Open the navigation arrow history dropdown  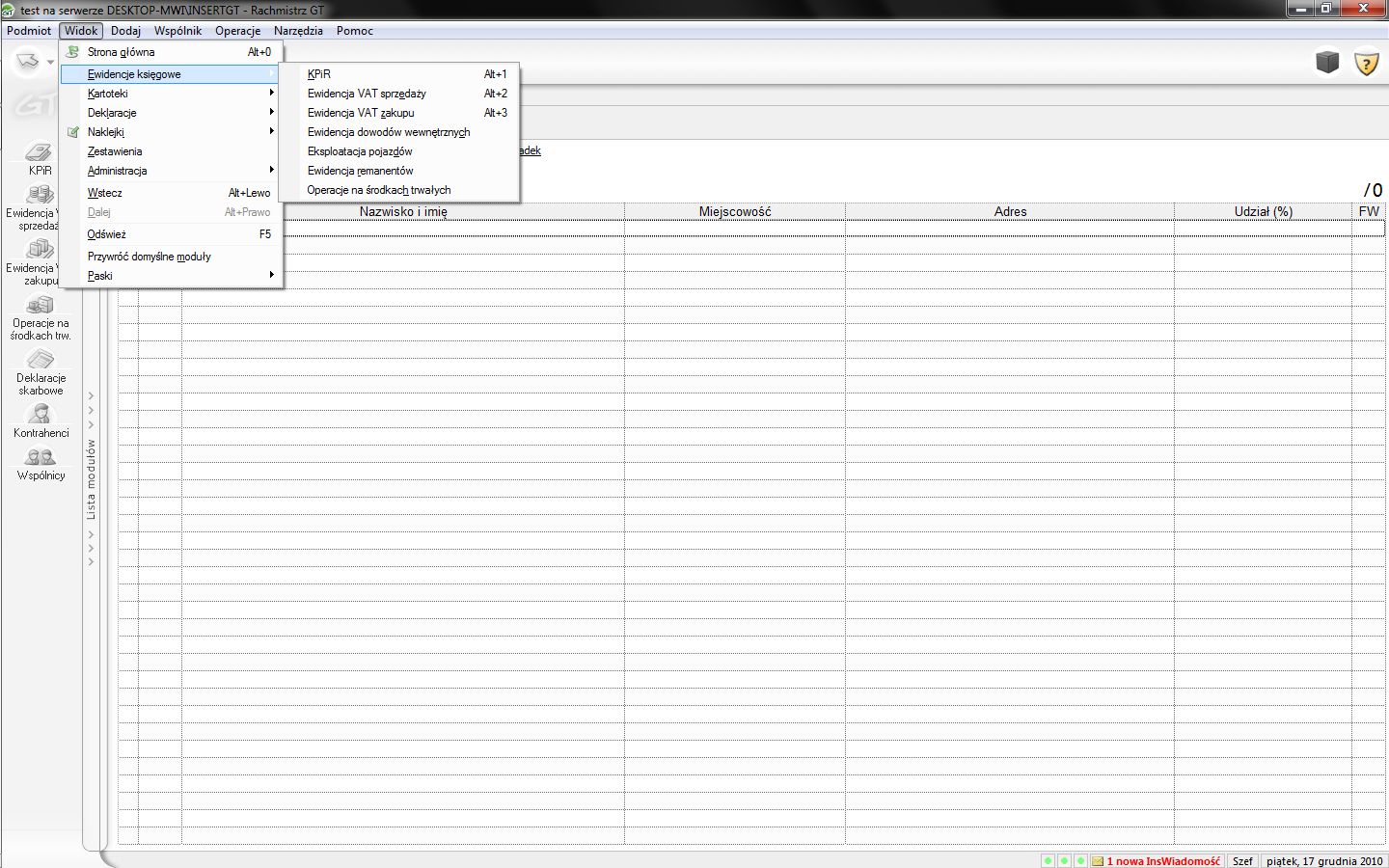coord(50,63)
